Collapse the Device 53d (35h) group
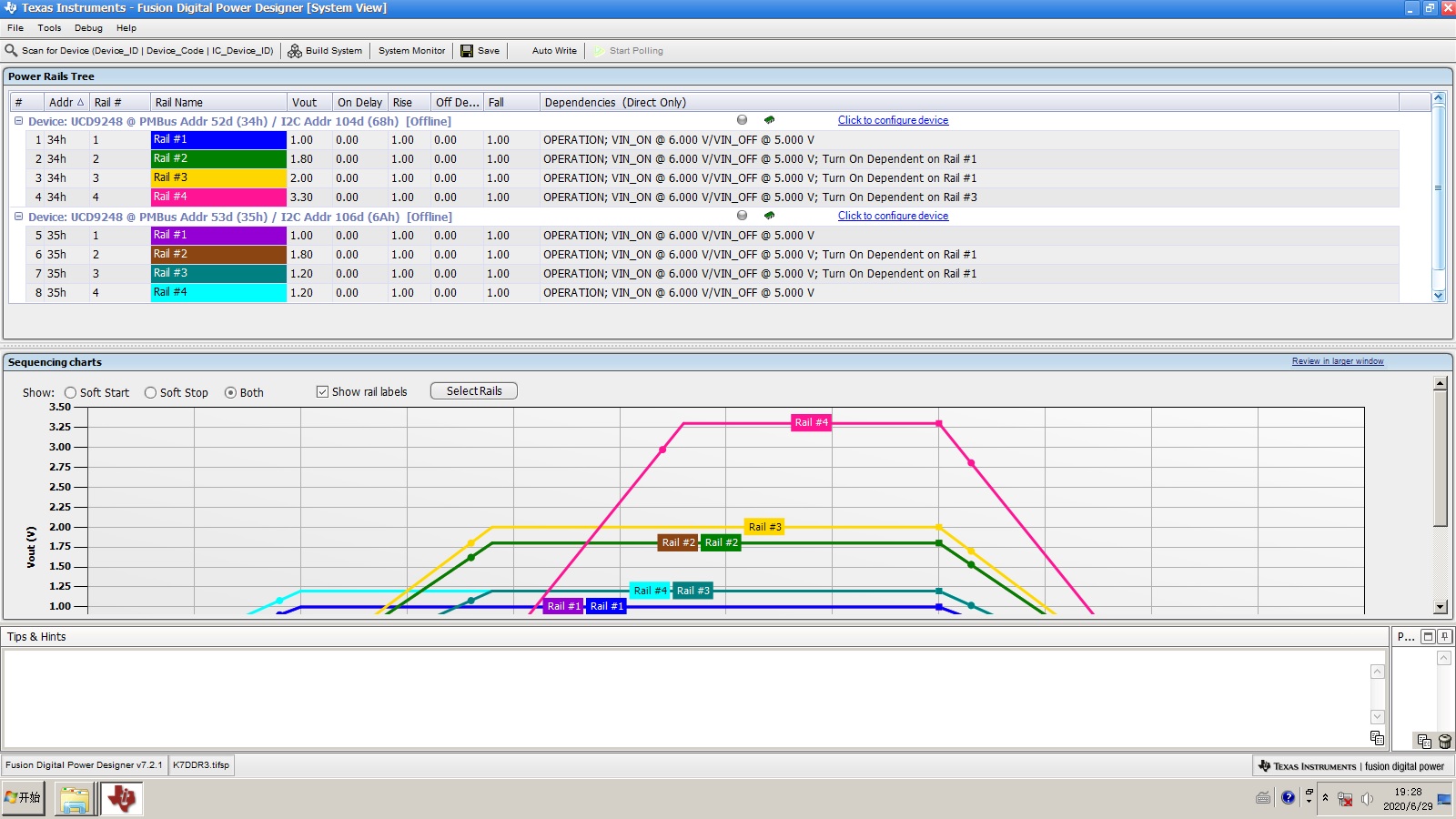This screenshot has width=1456, height=819. [18, 216]
